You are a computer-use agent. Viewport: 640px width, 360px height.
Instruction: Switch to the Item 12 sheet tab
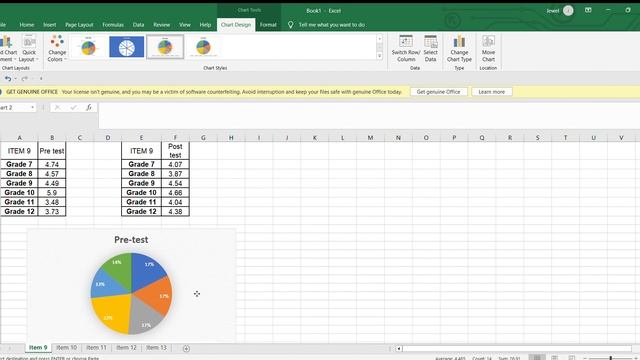[126, 348]
